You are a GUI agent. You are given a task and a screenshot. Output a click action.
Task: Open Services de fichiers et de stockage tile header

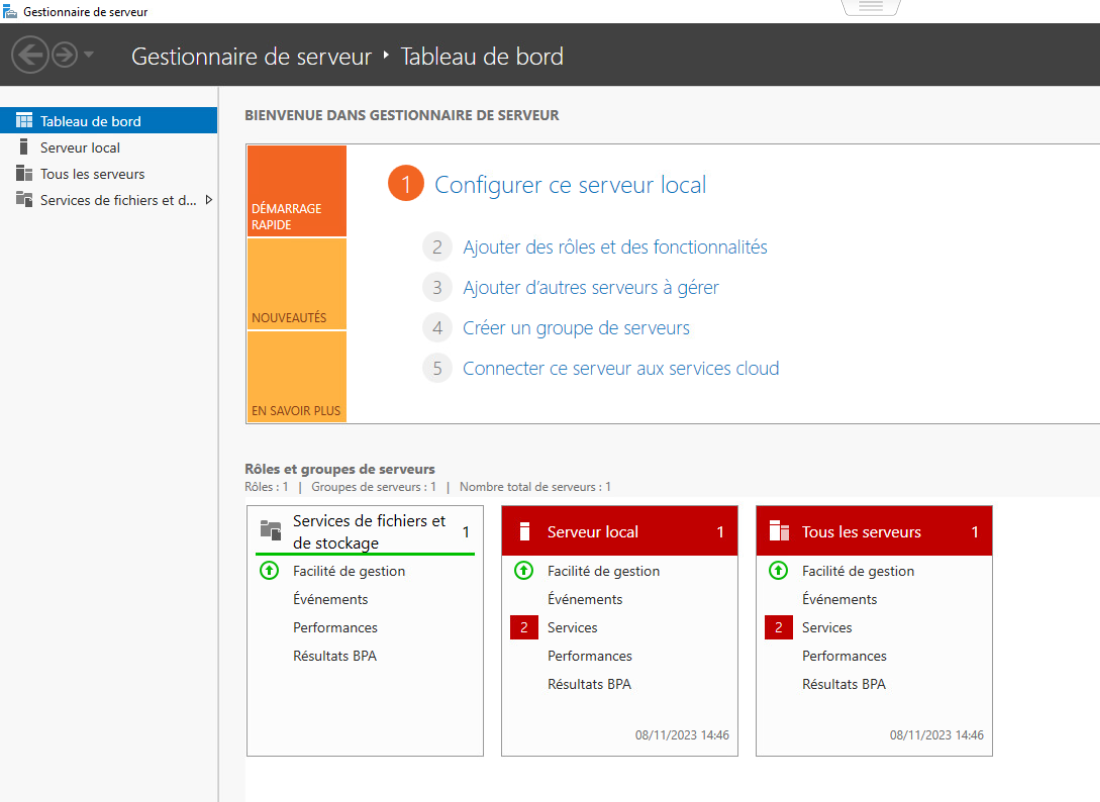365,531
